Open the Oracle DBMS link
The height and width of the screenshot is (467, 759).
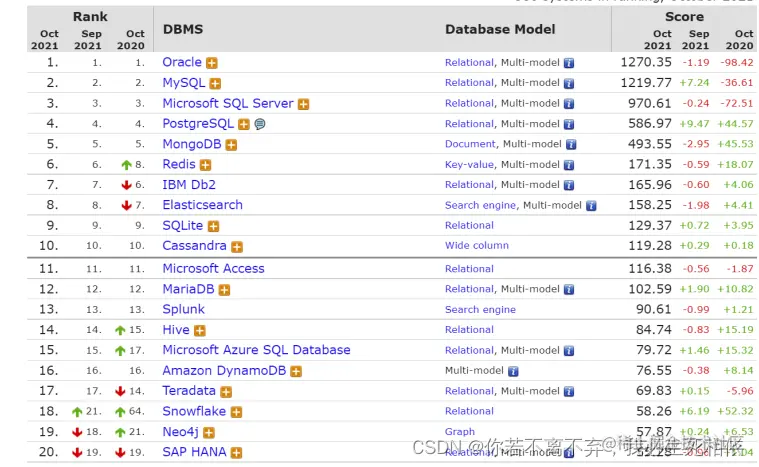(x=182, y=62)
